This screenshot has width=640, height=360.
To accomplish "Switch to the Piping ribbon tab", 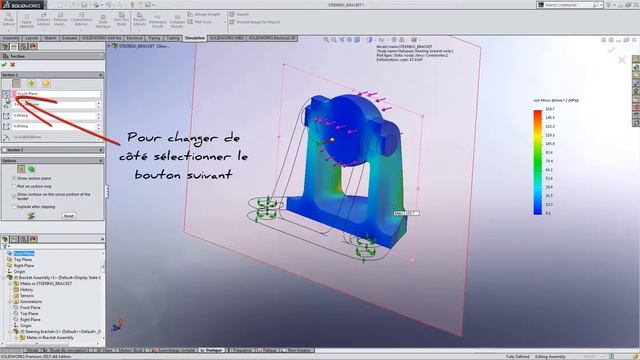I will click(x=154, y=38).
